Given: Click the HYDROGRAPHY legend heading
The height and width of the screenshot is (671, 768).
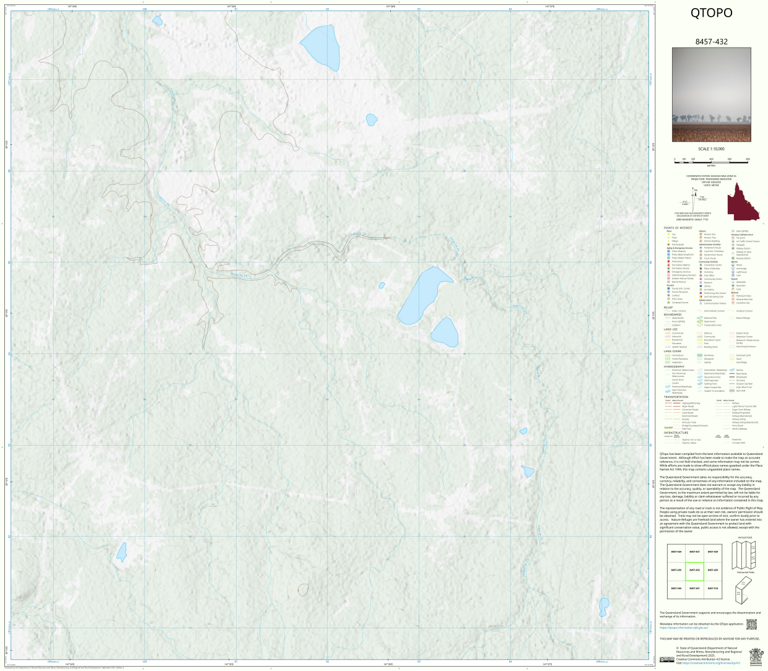Looking at the screenshot, I should point(674,366).
